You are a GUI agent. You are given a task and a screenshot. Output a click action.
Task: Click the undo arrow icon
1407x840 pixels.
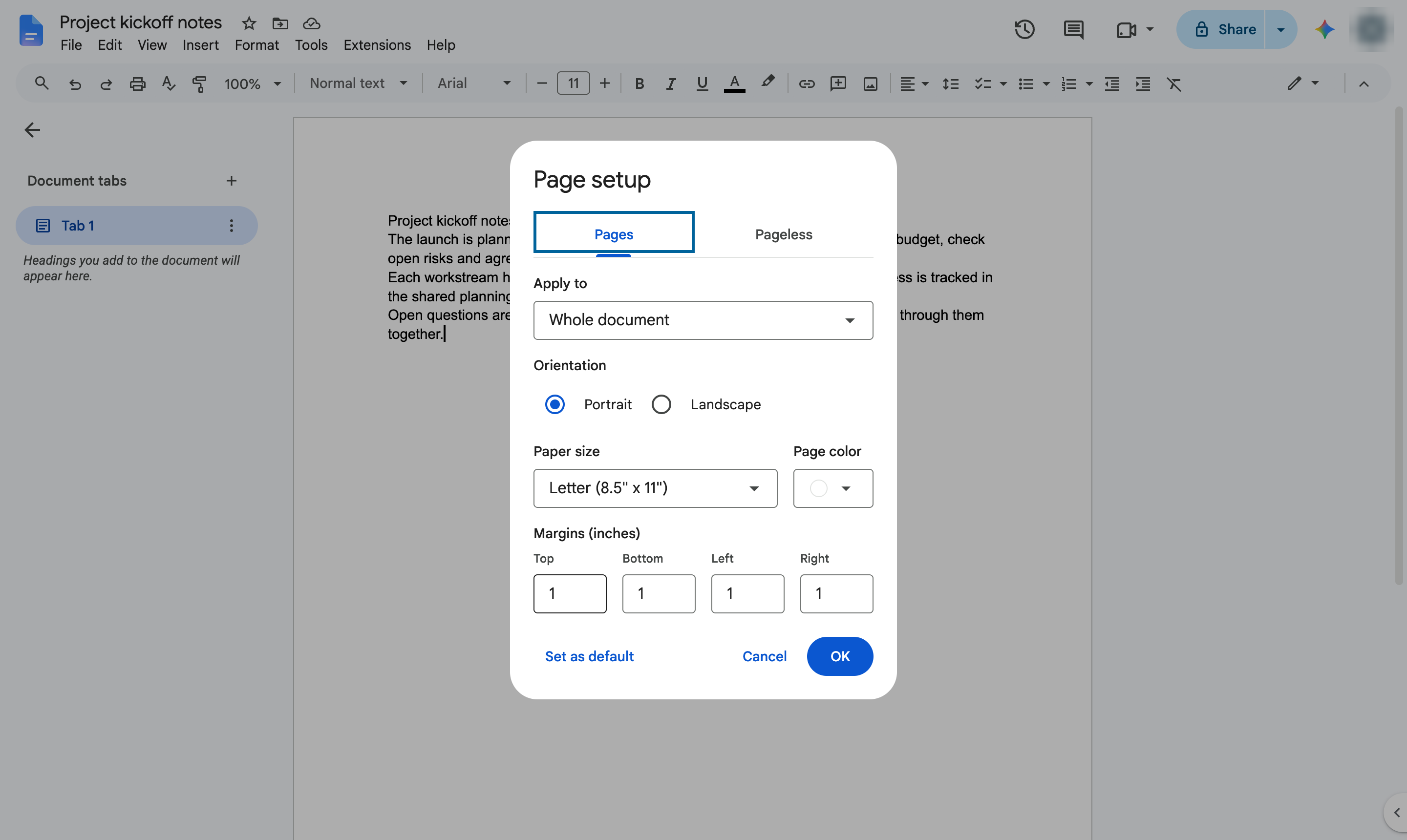tap(75, 84)
